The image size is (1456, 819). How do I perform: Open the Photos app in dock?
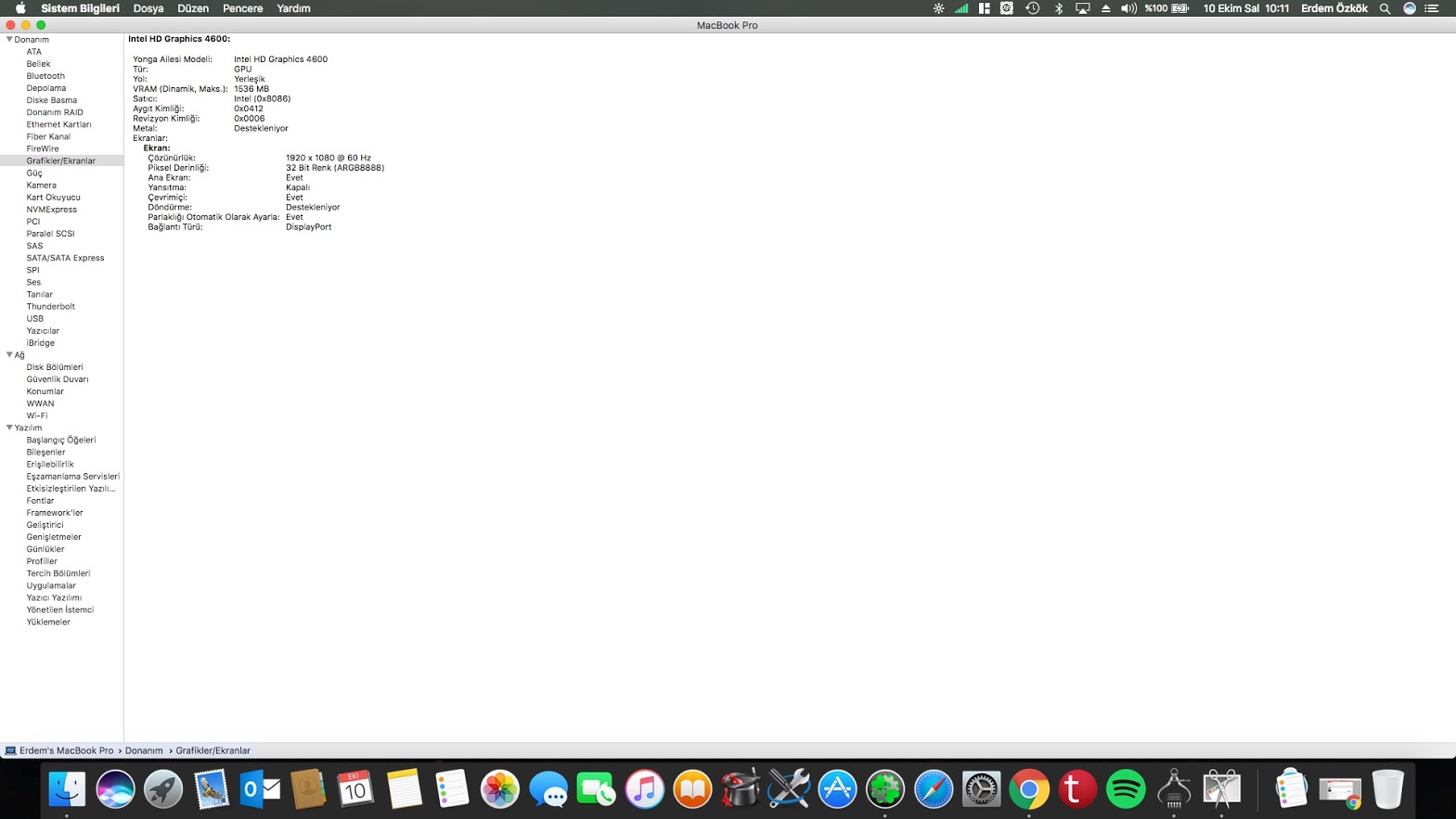coord(499,789)
